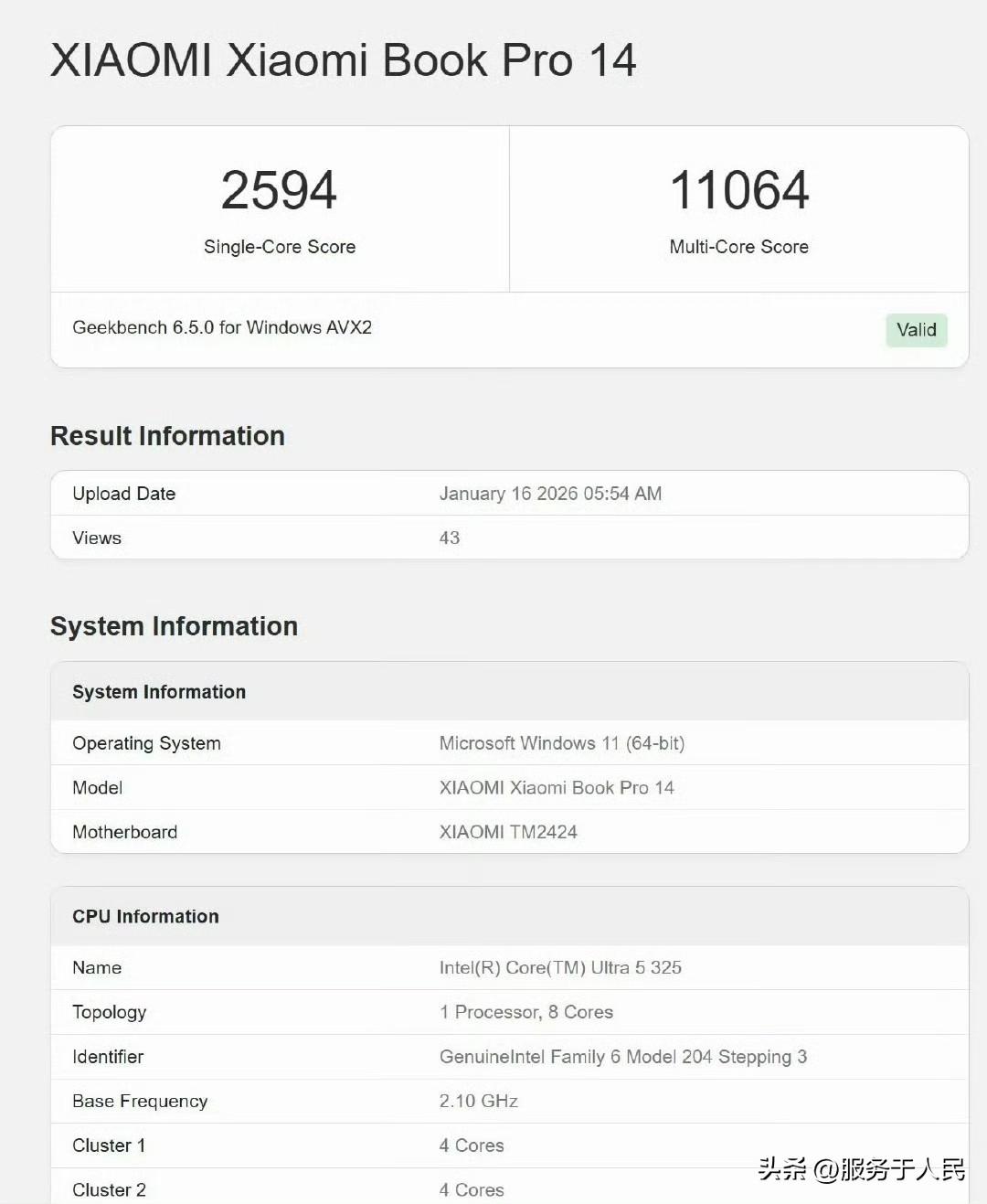Select the Cluster 2 value 4 Cores
The width and height of the screenshot is (987, 1204).
coord(472,1190)
